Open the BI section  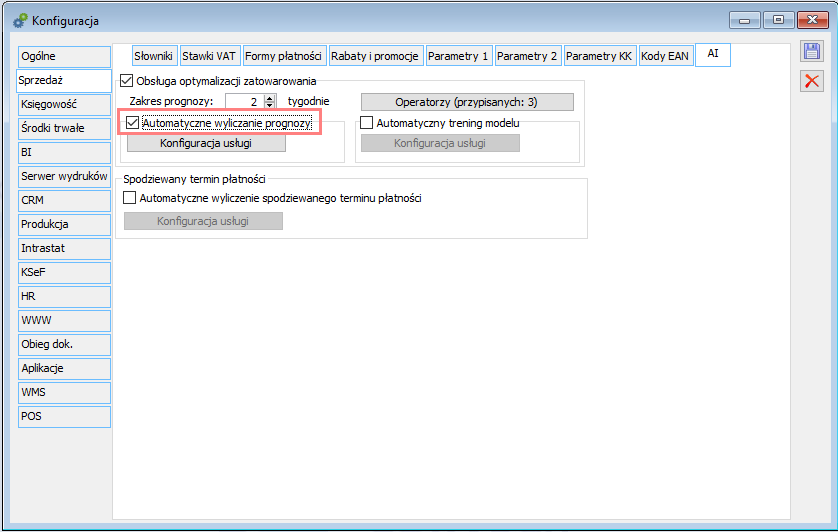[64, 153]
